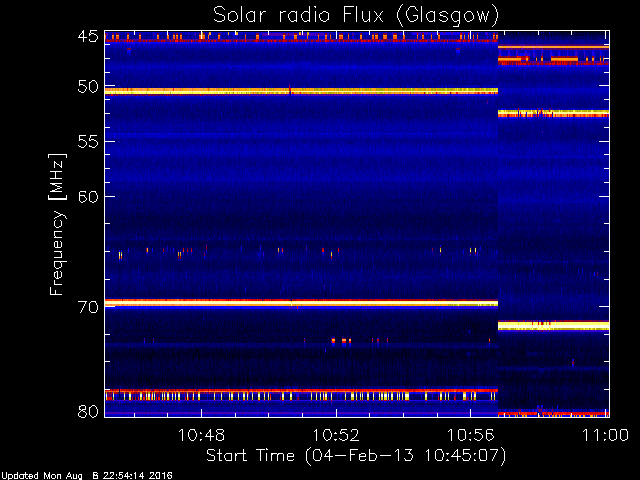The image size is (640, 480).
Task: Click the plot title 'Solar radio Flux (Glasgow)'
Action: (x=356, y=15)
